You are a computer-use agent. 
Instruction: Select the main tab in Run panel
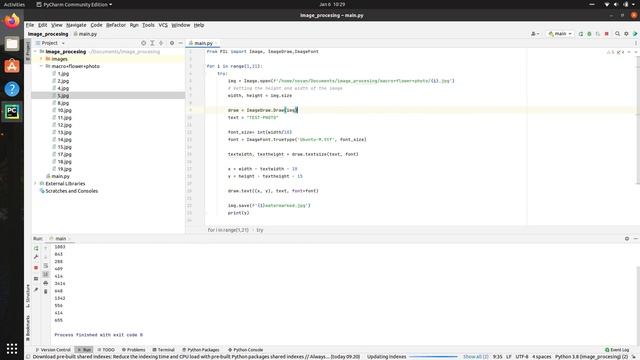pos(60,238)
